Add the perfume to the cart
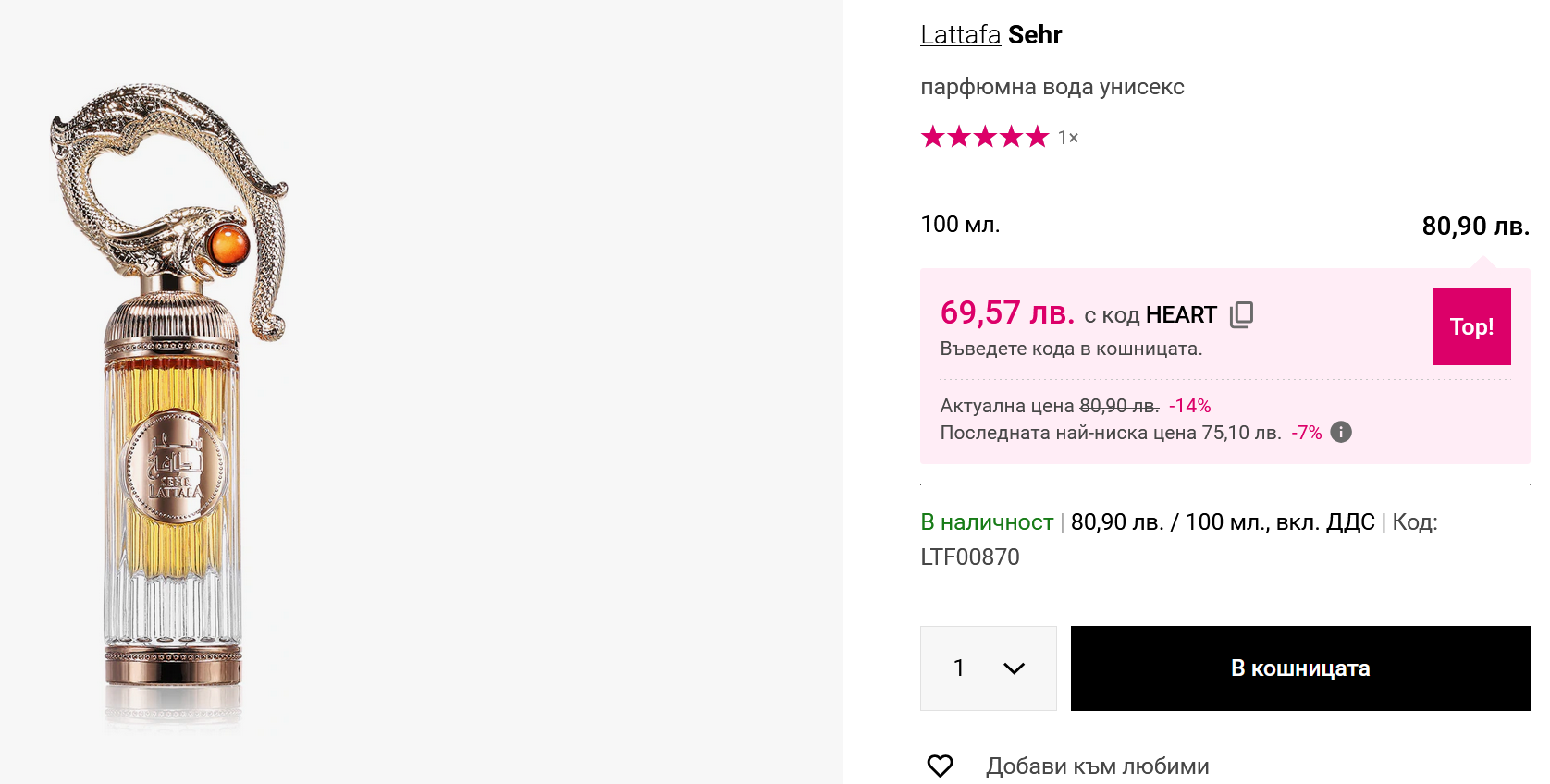Viewport: 1550px width, 784px height. [x=1300, y=668]
